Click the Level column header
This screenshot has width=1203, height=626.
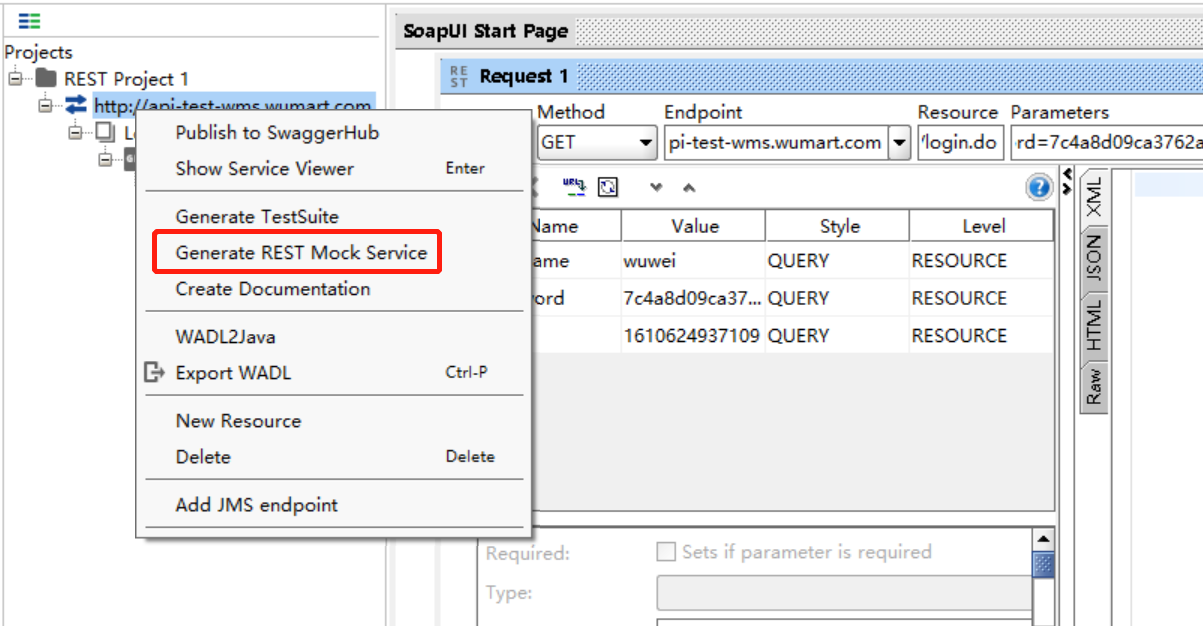(x=982, y=226)
